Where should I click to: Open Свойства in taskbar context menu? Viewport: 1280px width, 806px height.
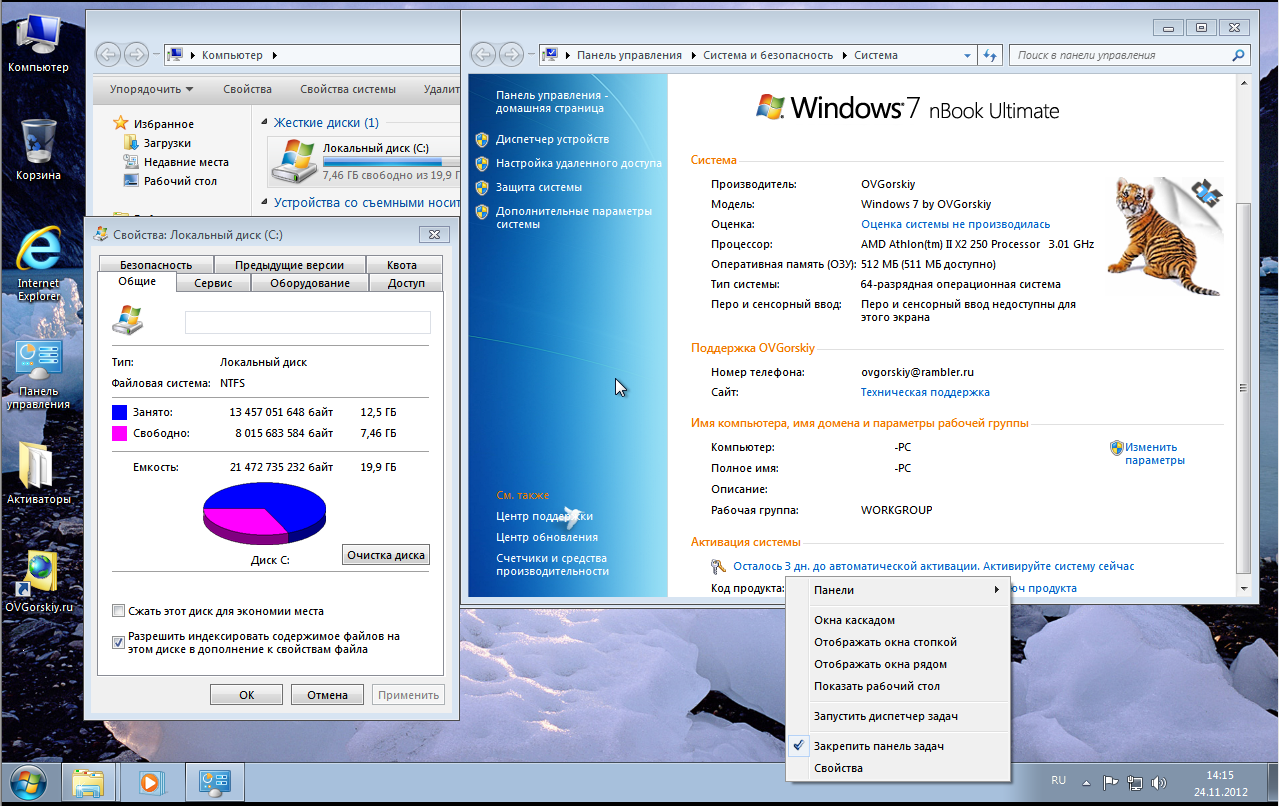[x=898, y=768]
